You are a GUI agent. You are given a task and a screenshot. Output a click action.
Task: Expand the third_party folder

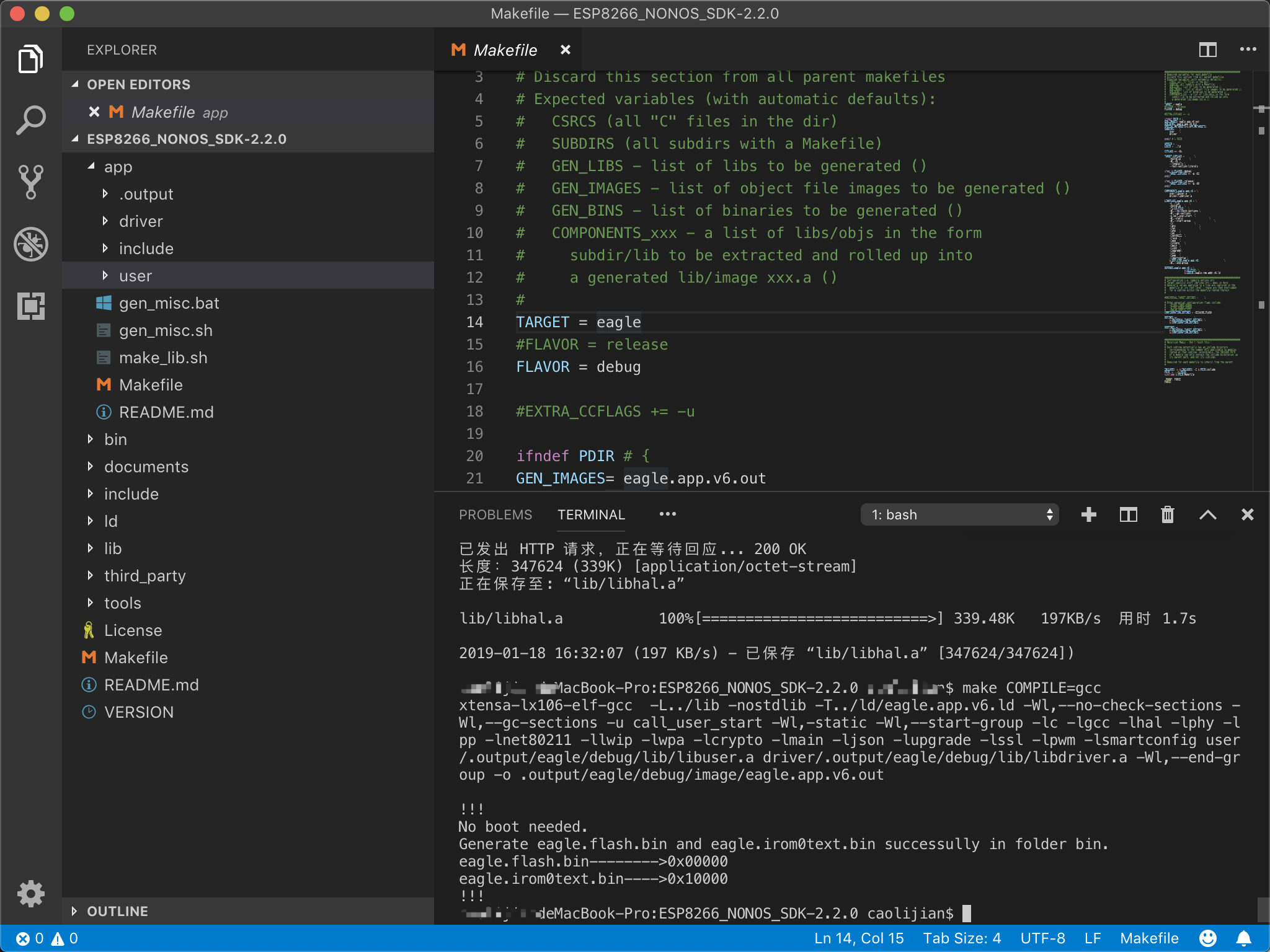(x=144, y=576)
